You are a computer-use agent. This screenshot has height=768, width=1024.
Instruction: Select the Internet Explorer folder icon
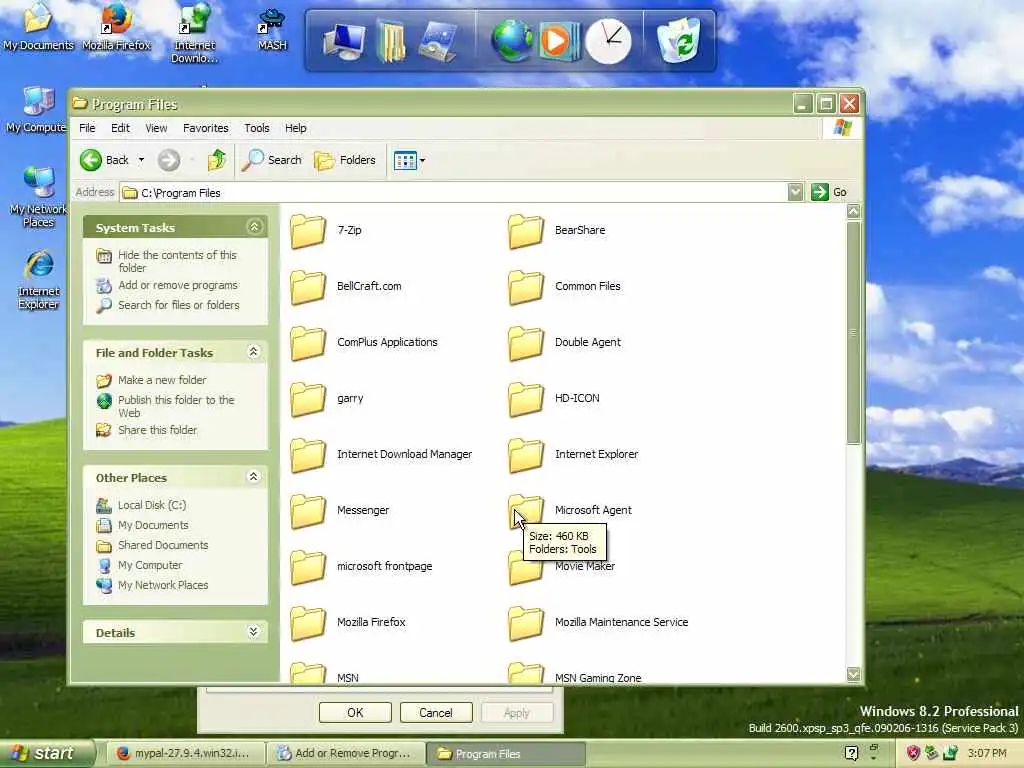click(526, 456)
